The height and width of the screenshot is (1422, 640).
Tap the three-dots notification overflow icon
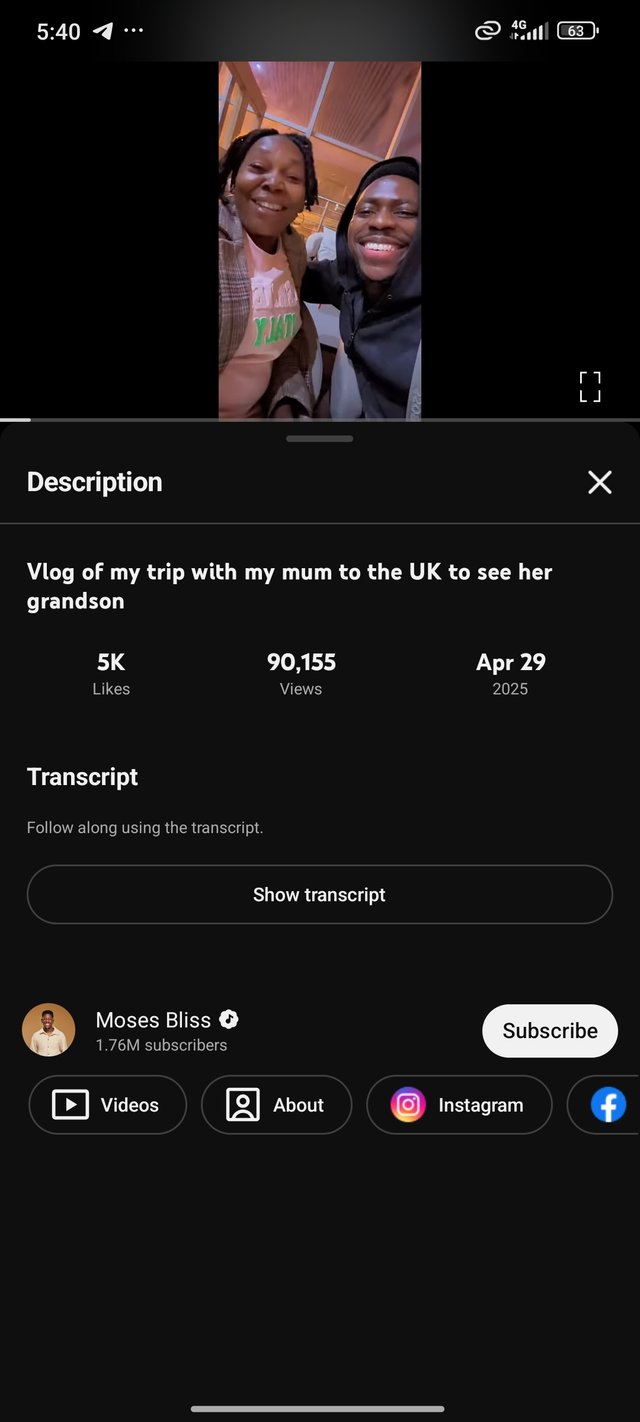[x=133, y=30]
